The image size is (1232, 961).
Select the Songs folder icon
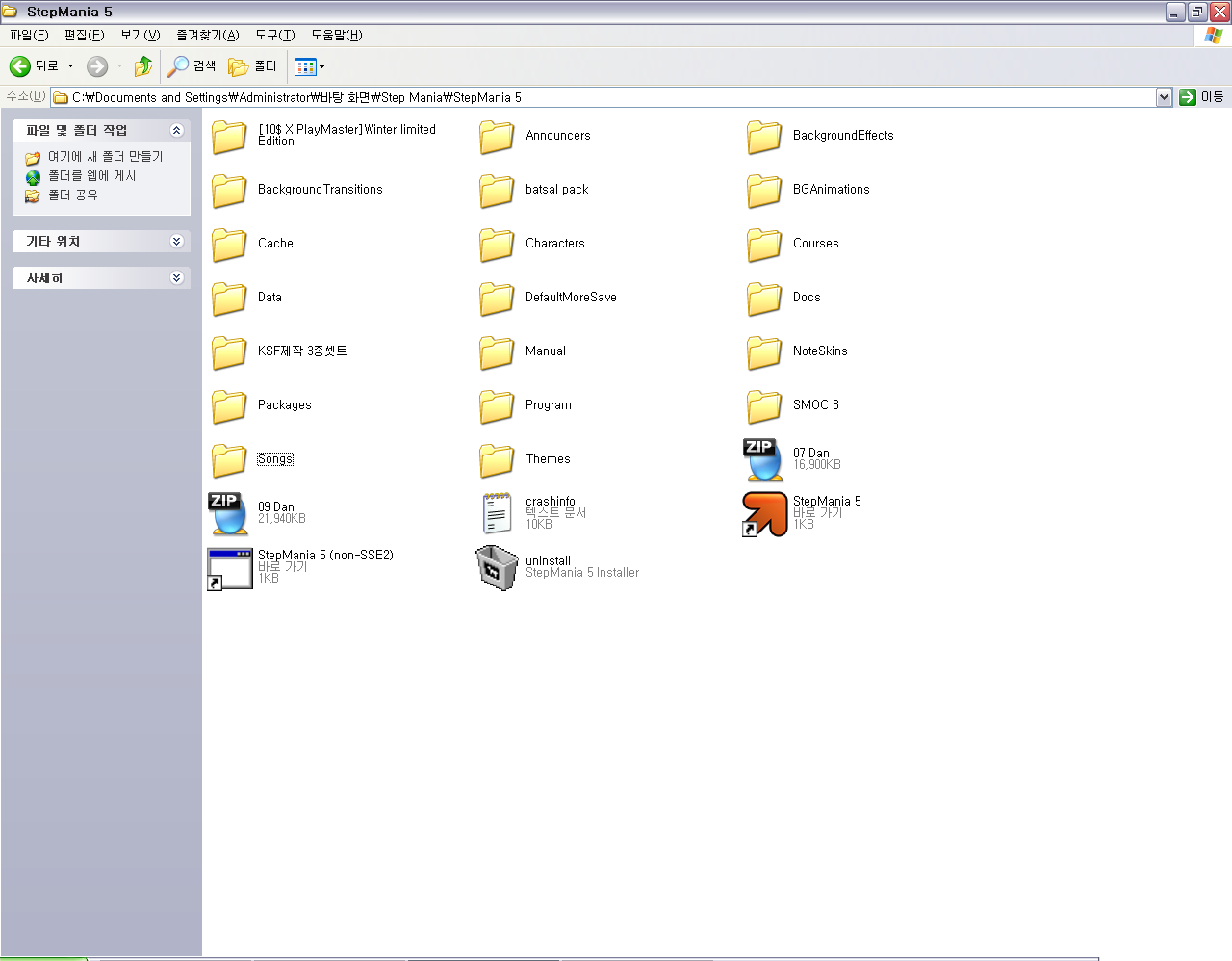point(229,459)
